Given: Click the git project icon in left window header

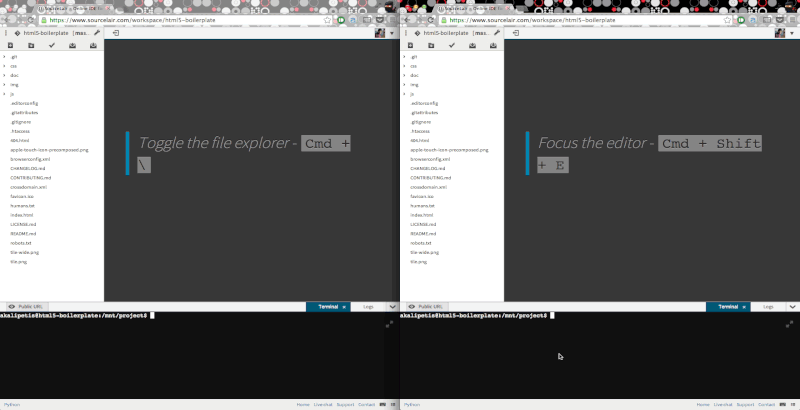Looking at the screenshot, I should pos(17,33).
